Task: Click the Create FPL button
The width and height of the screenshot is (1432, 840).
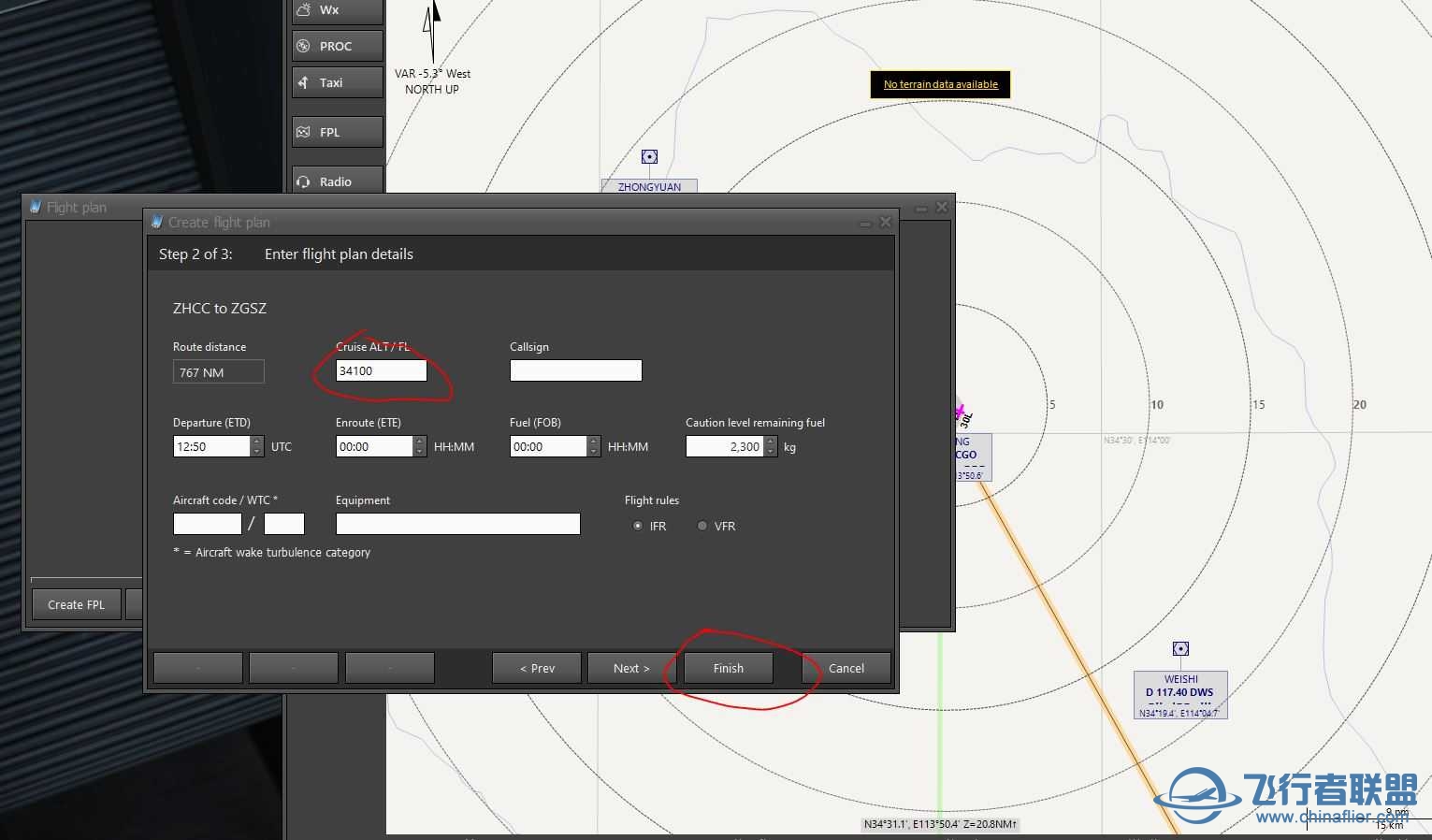Action: (75, 604)
